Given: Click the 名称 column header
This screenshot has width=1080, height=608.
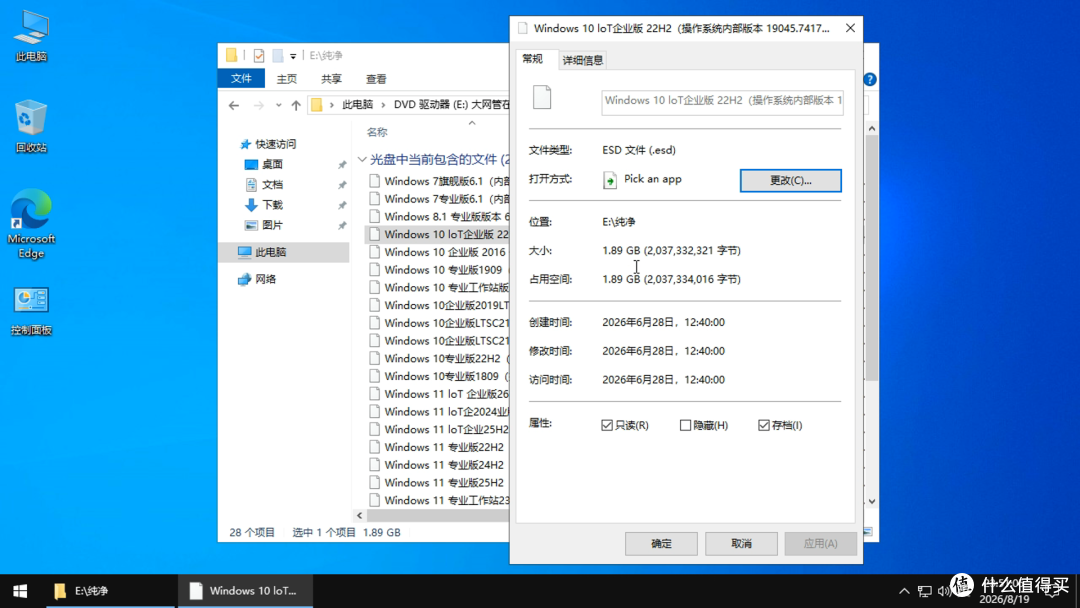Looking at the screenshot, I should coord(377,132).
